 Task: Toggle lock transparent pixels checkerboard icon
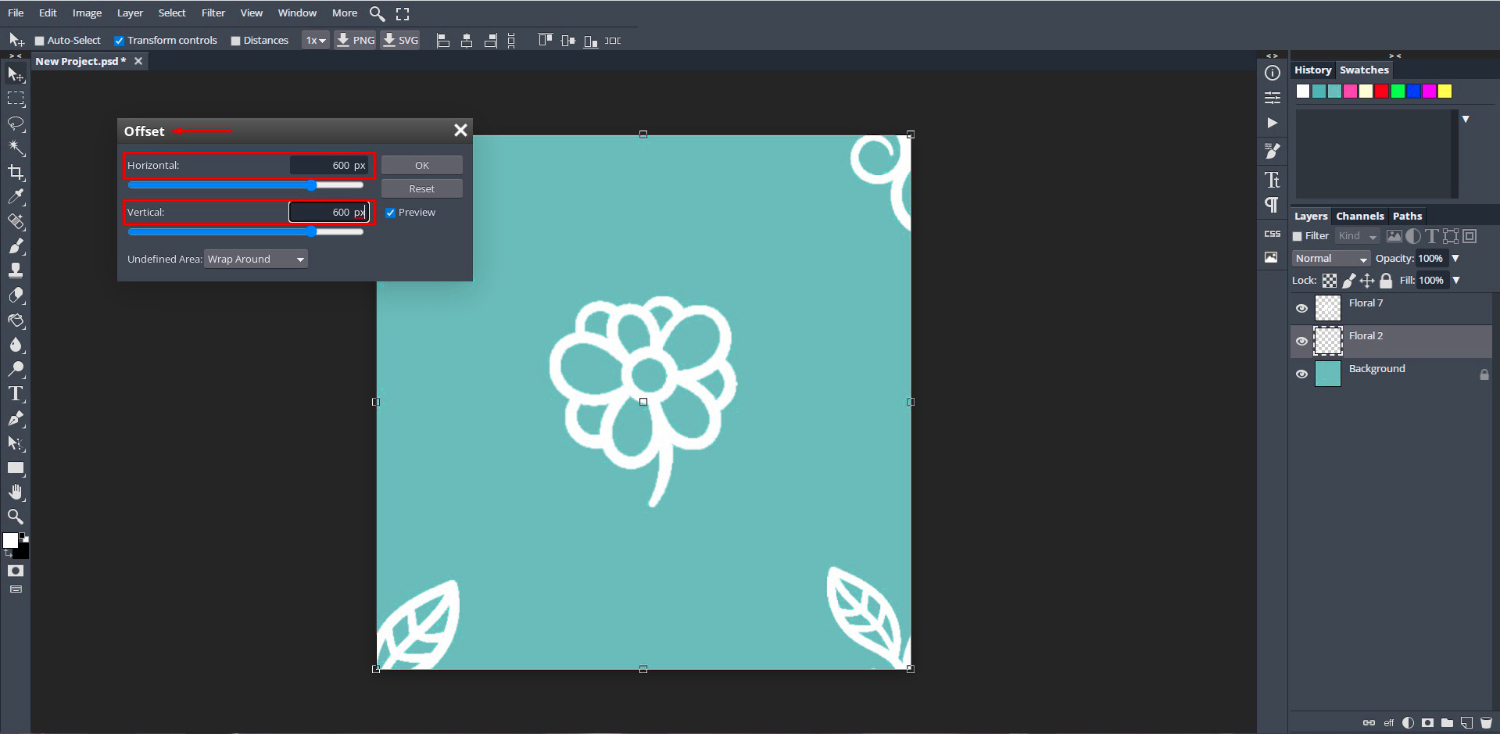tap(1330, 281)
